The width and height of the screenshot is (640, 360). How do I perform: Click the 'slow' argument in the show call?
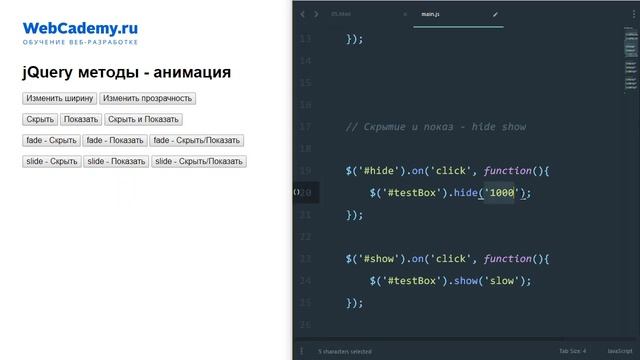502,281
